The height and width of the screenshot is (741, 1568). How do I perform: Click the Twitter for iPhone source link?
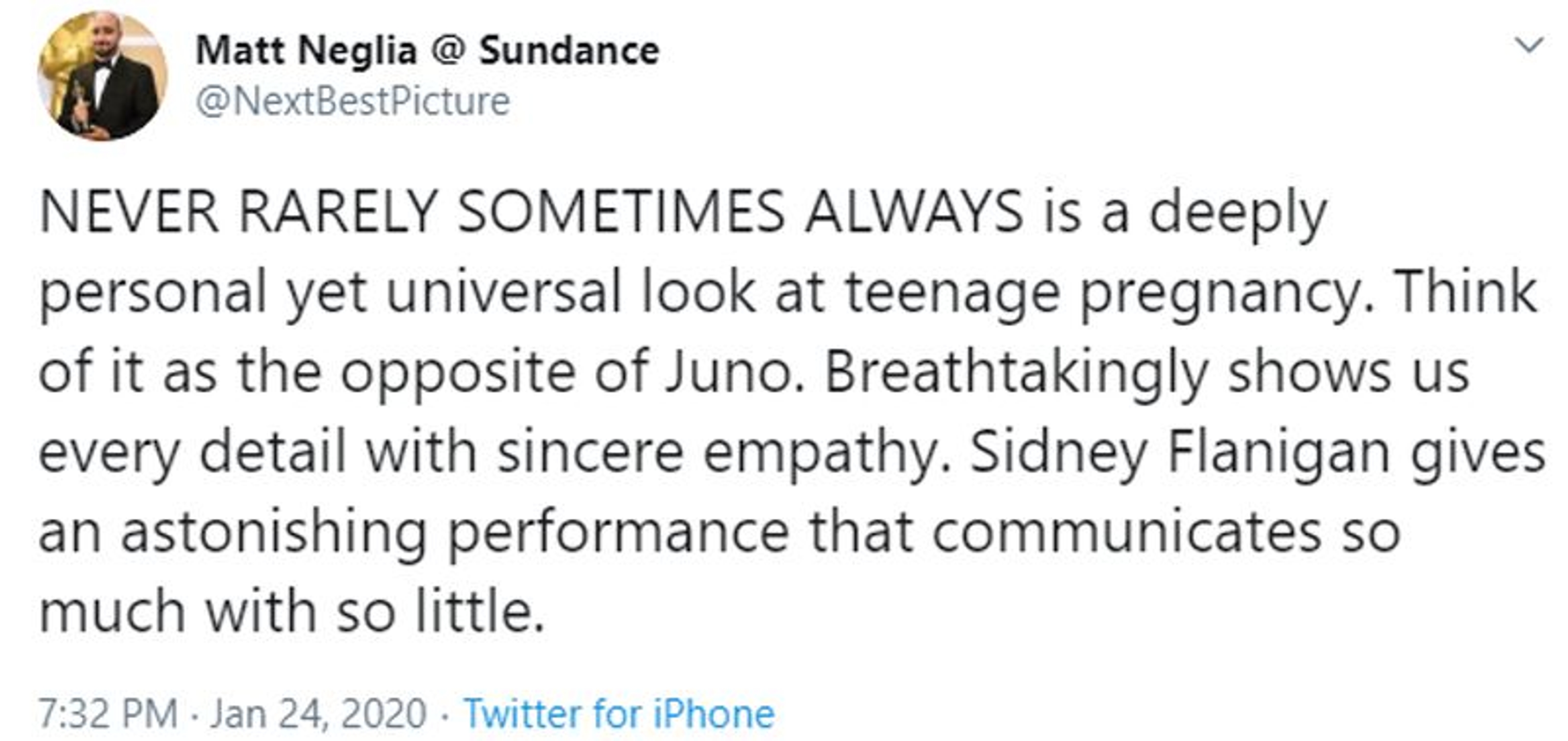click(619, 713)
